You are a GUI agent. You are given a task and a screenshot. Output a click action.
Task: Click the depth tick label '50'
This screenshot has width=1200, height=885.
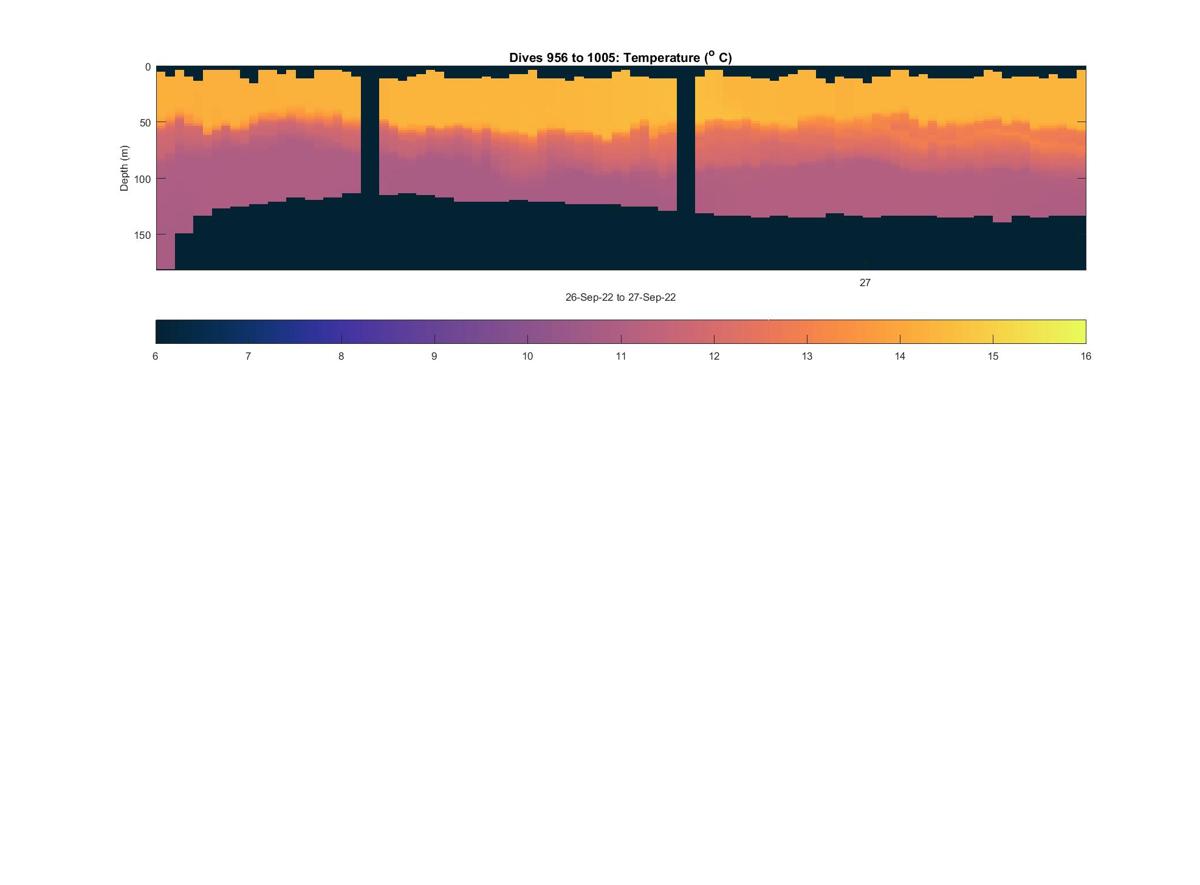(x=145, y=123)
